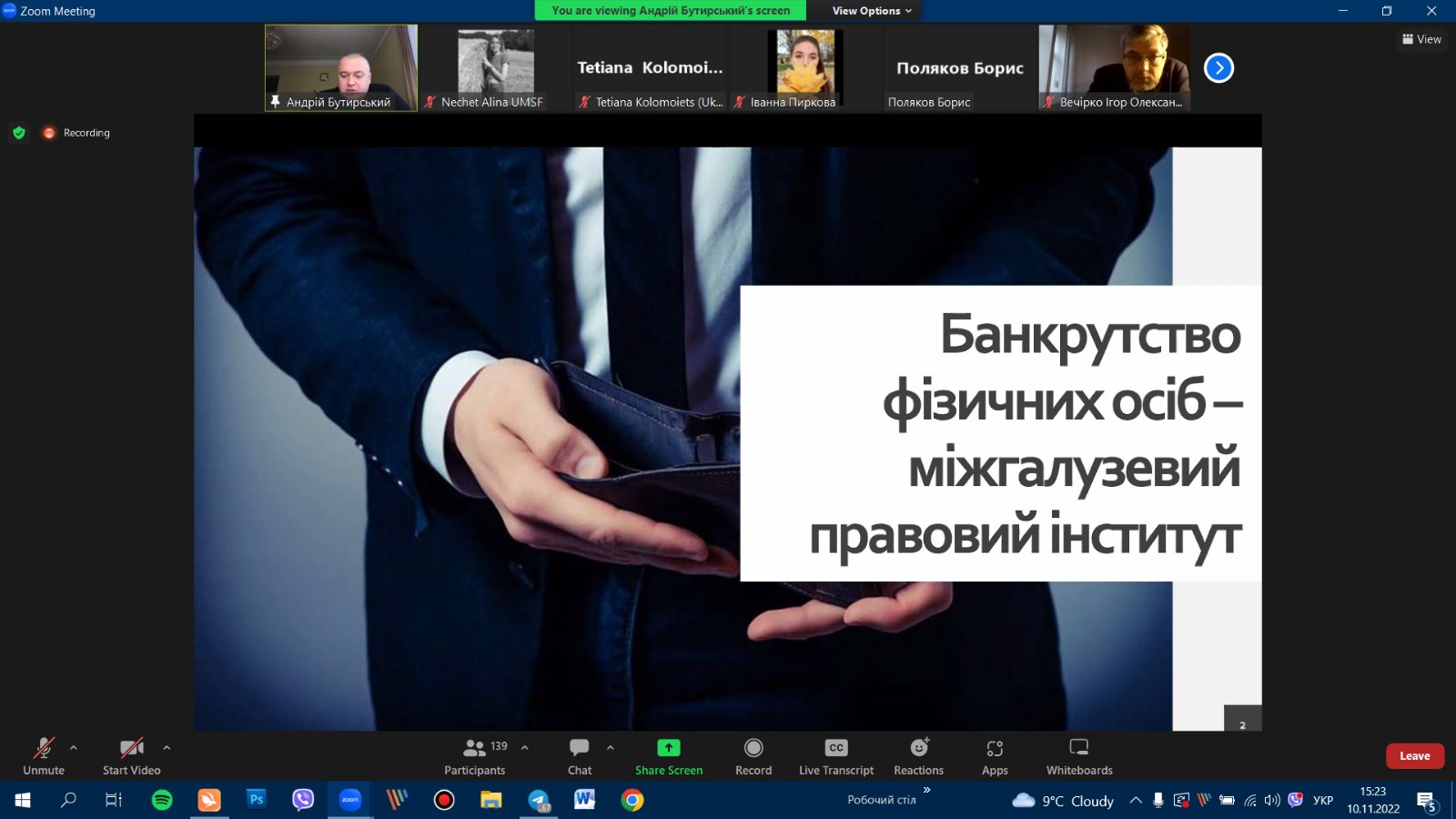This screenshot has width=1456, height=819.
Task: Open Viber from the taskbar
Action: (x=303, y=800)
